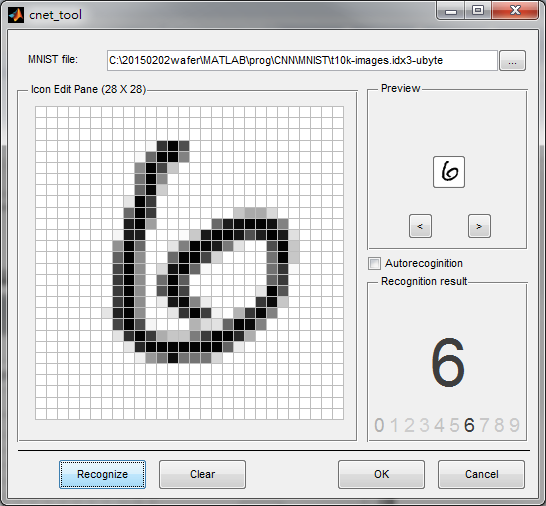The height and width of the screenshot is (506, 546).
Task: Click the MATLAB icon in the title bar
Action: point(16,15)
